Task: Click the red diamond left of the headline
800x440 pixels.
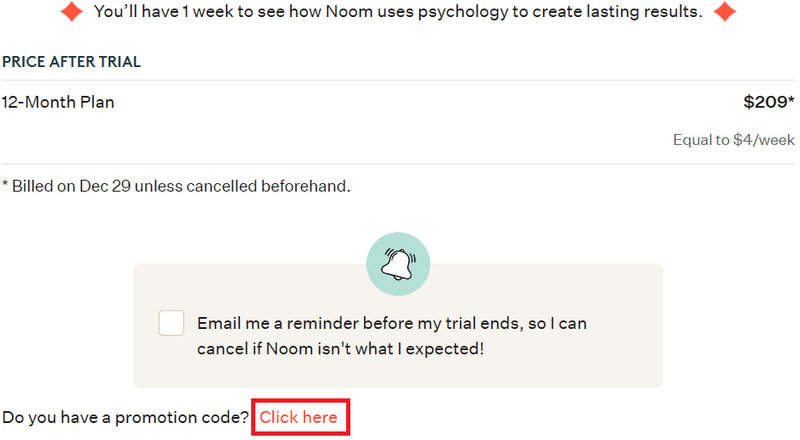Action: tap(72, 13)
